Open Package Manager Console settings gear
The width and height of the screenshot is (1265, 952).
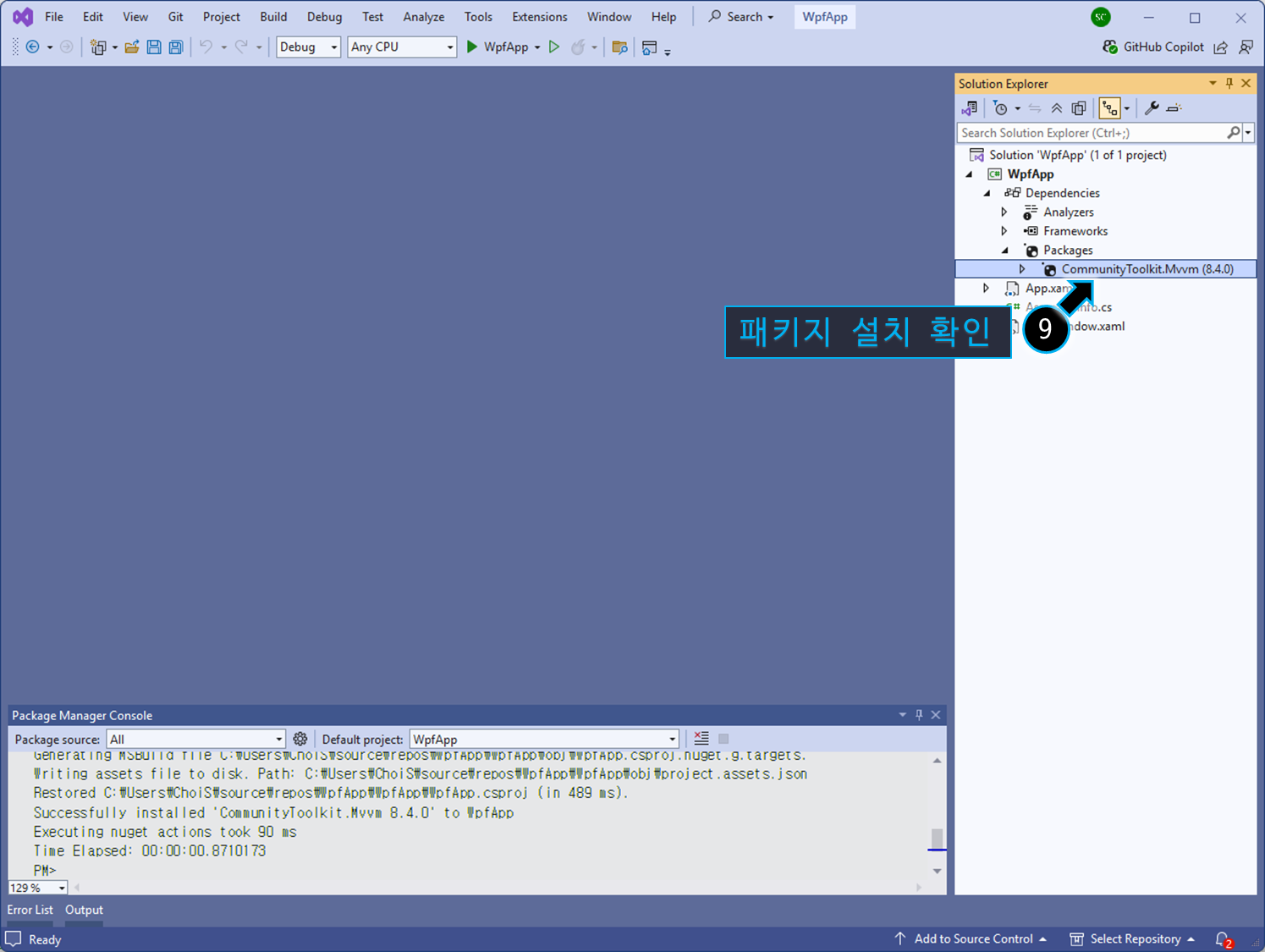[300, 739]
